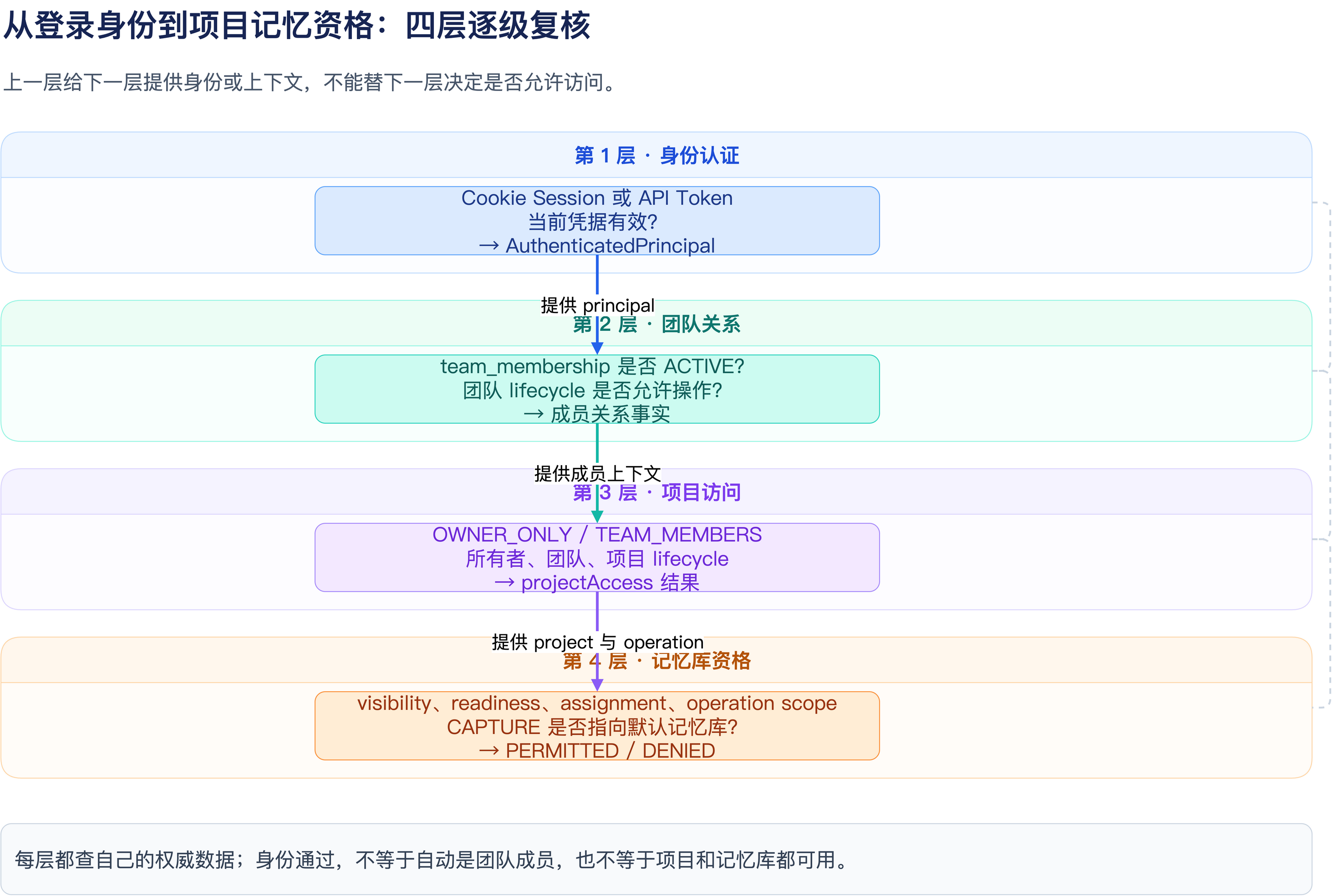Viewport: 1333px width, 896px height.
Task: Click the → PERMITTED / DENIED line
Action: pos(597,751)
